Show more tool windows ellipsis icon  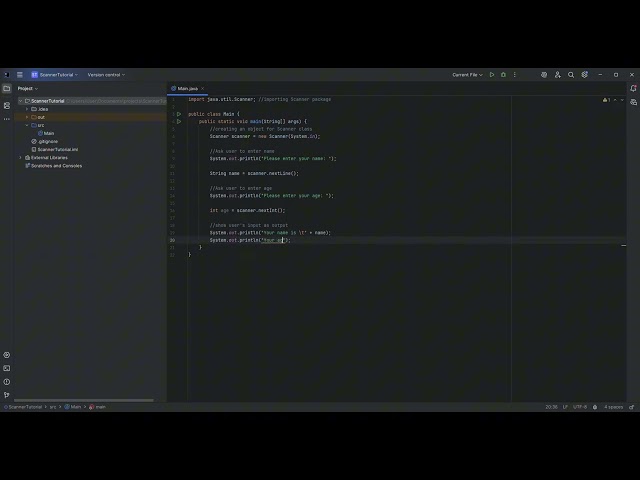[x=7, y=119]
